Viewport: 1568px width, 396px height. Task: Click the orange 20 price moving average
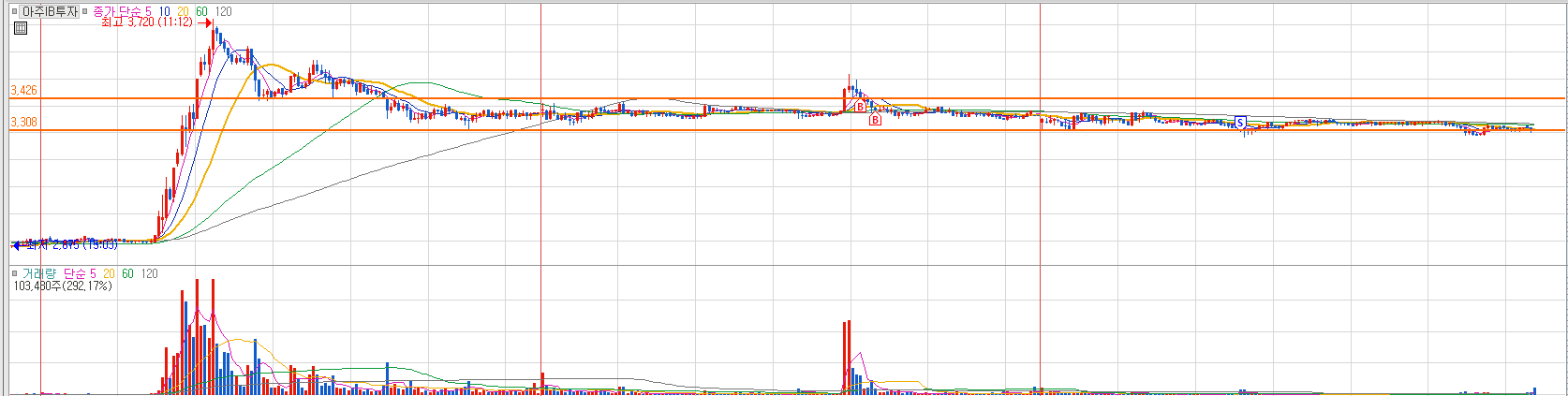pyautogui.click(x=183, y=11)
